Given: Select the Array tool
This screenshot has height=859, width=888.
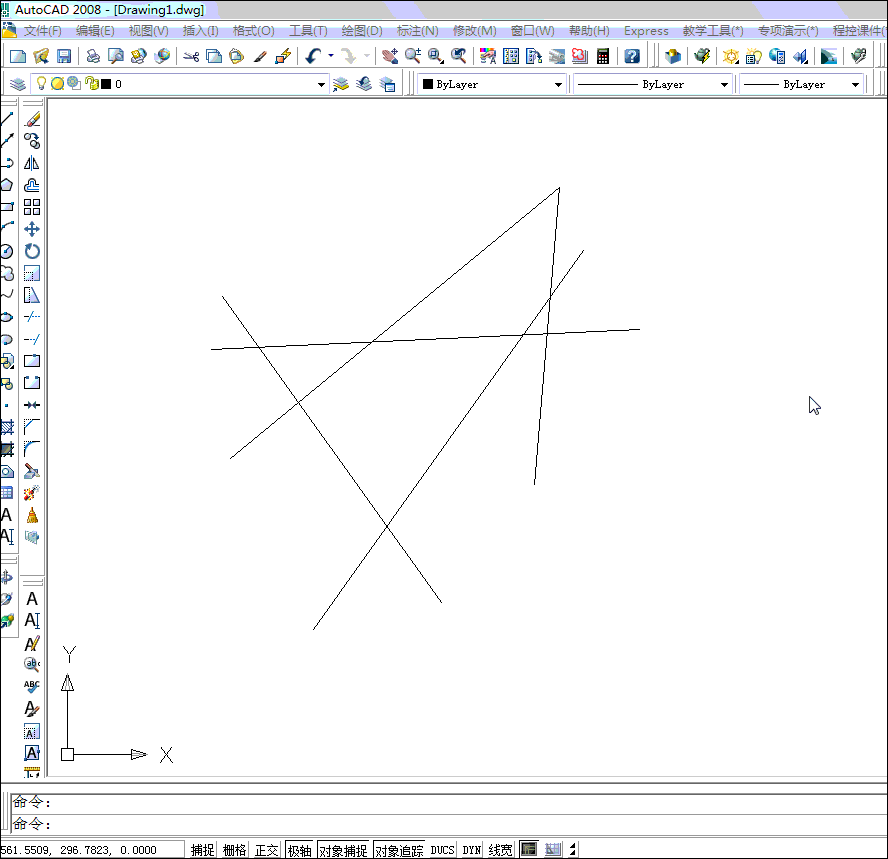Looking at the screenshot, I should coord(32,207).
